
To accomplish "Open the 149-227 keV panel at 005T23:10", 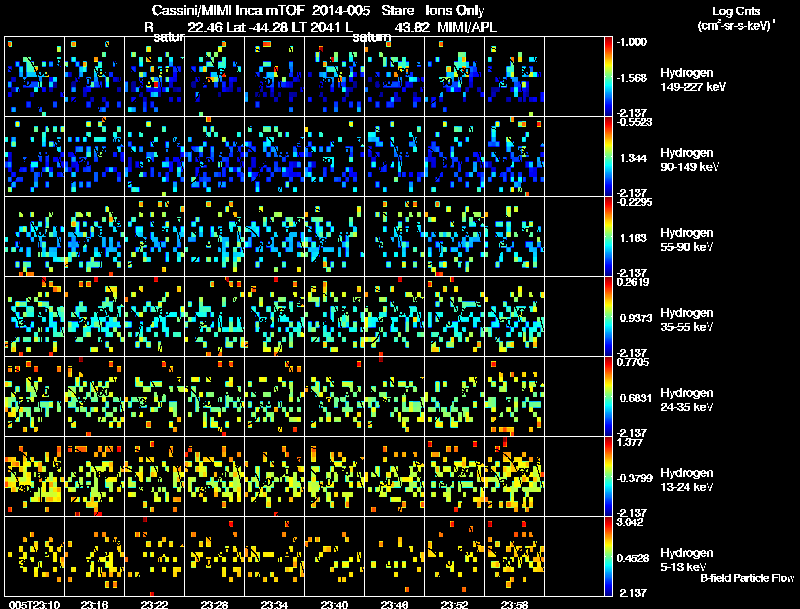I will tap(35, 77).
